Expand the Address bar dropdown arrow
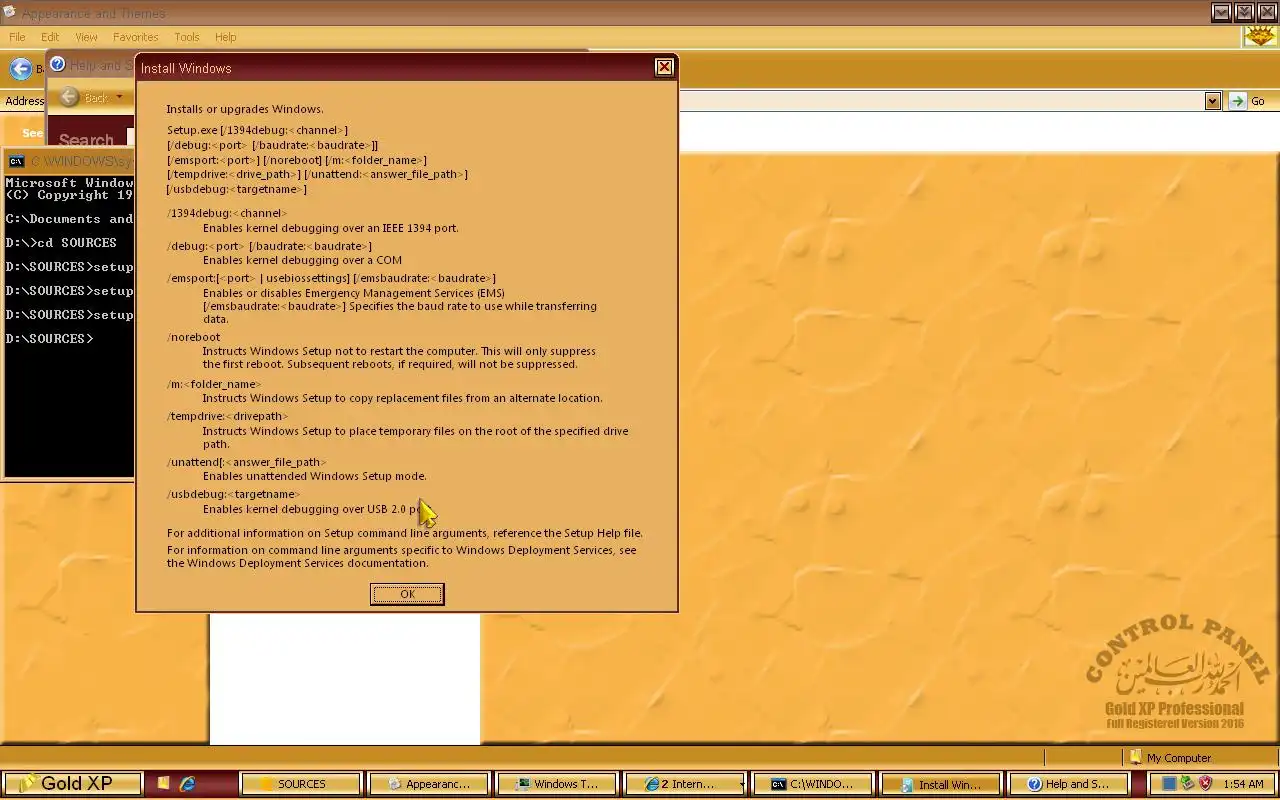The width and height of the screenshot is (1280, 800). pos(1213,101)
